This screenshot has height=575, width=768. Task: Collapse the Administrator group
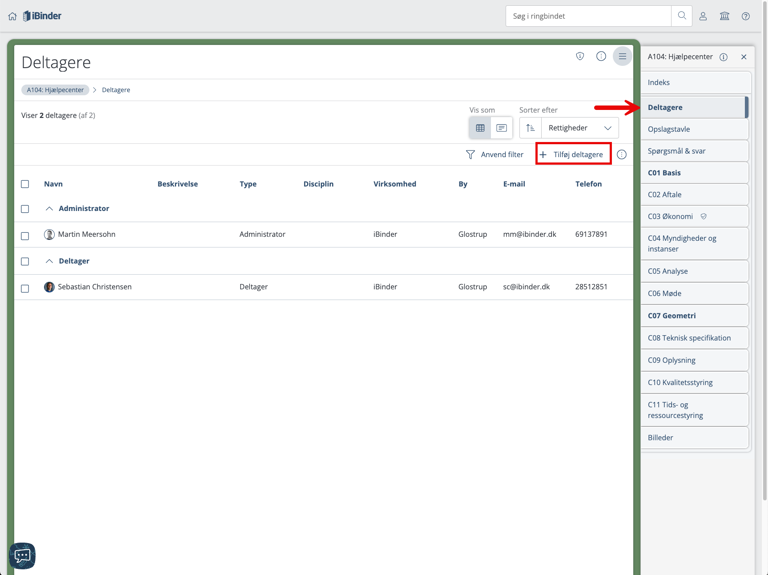click(x=49, y=209)
